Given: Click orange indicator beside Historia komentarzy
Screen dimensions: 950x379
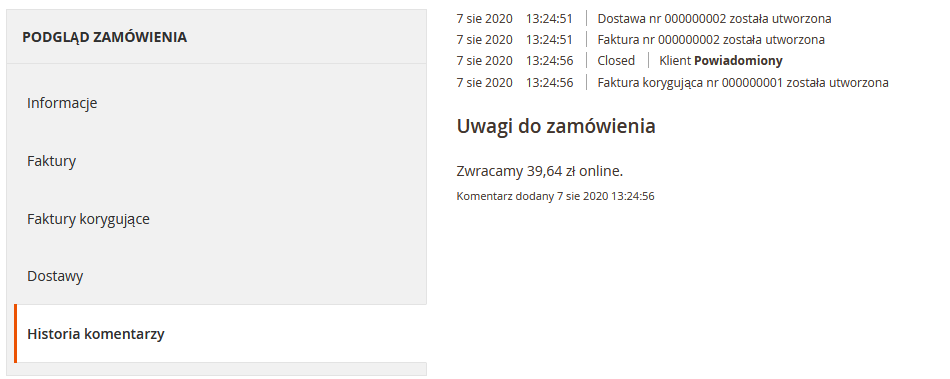Looking at the screenshot, I should coord(15,334).
